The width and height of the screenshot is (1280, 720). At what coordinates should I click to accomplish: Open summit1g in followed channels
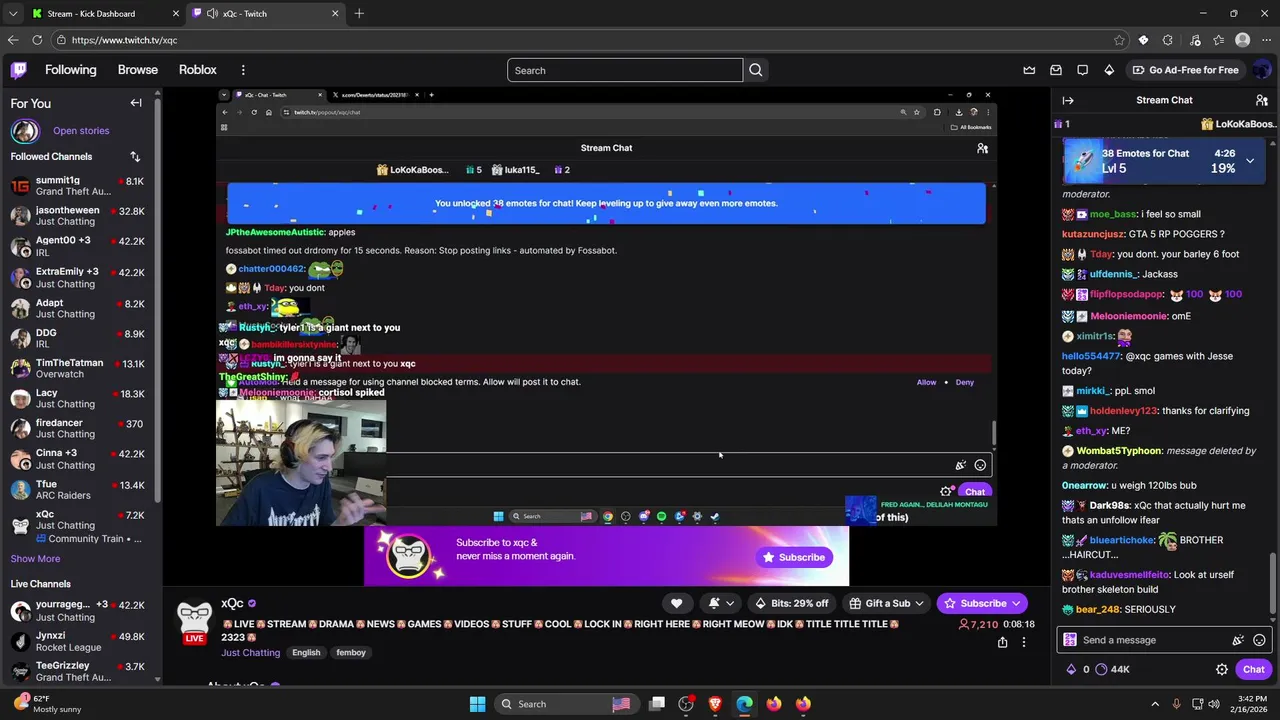pyautogui.click(x=78, y=186)
